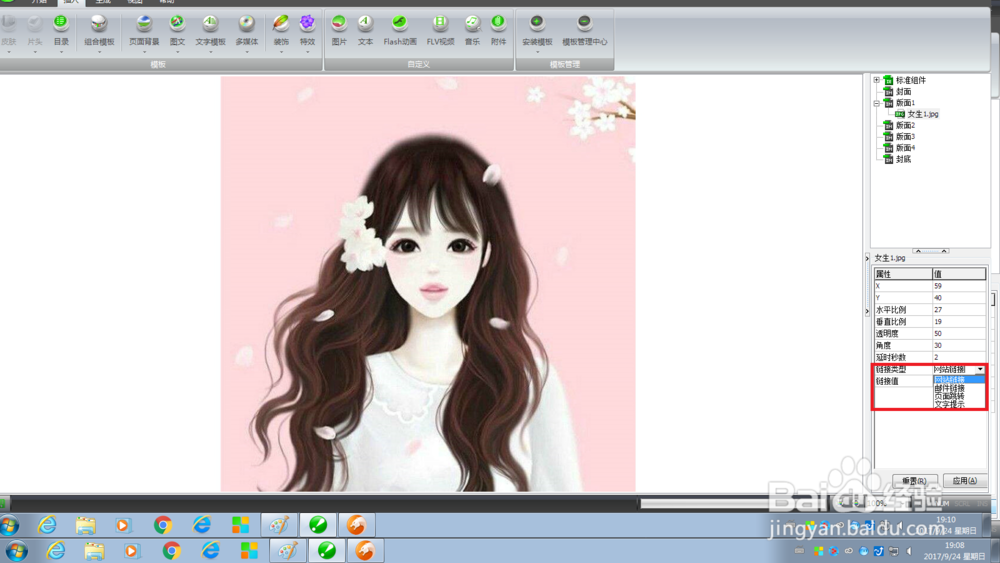The width and height of the screenshot is (1000, 563).
Task: Click the Start button in the lower taskbar
Action: (17, 550)
